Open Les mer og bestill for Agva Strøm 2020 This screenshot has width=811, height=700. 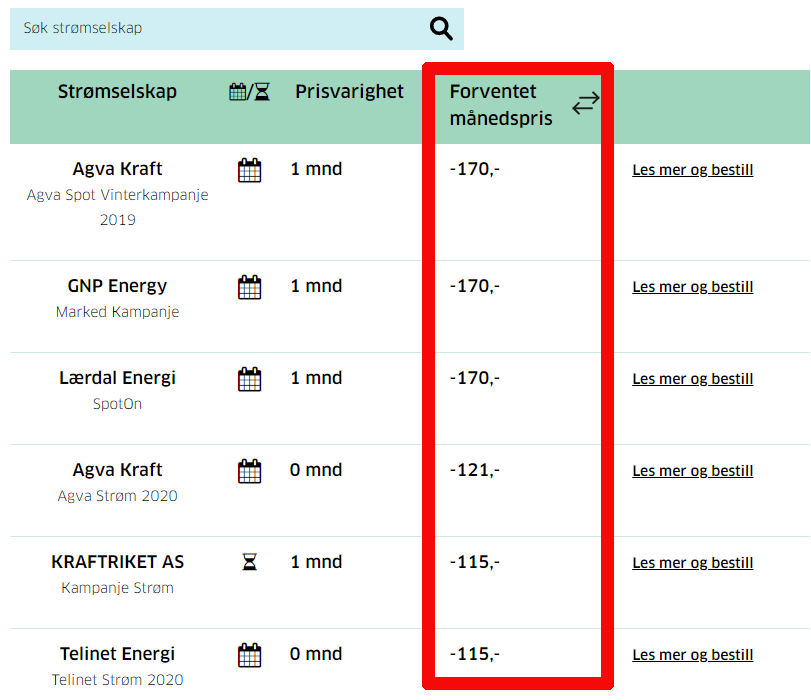[x=693, y=471]
